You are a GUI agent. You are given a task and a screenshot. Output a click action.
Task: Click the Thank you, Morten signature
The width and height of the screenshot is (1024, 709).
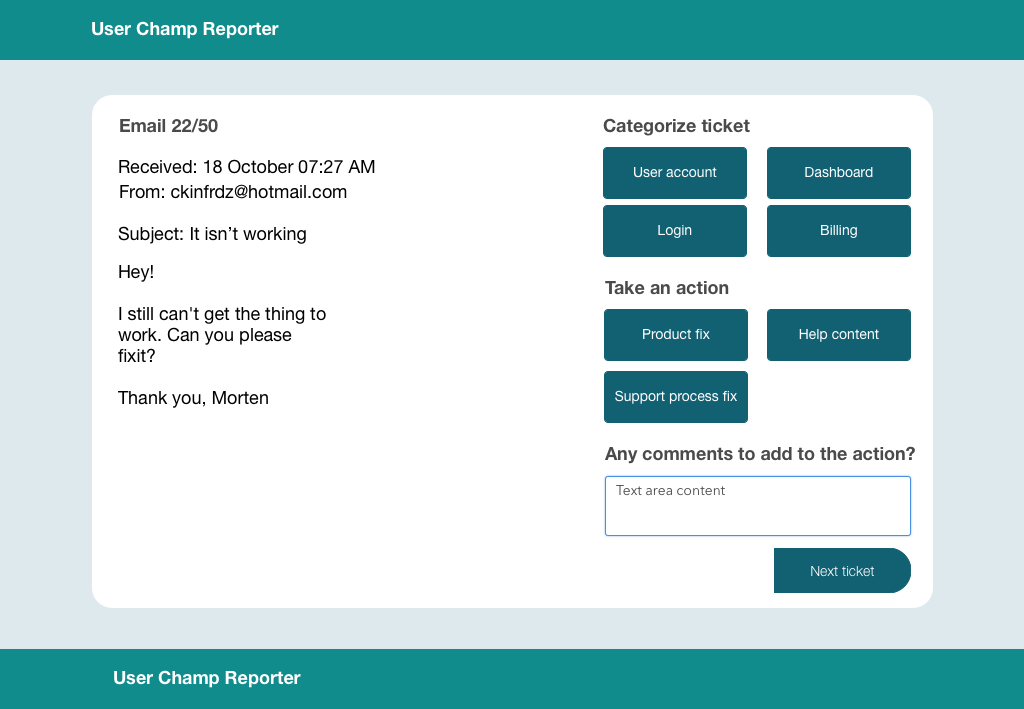[193, 398]
